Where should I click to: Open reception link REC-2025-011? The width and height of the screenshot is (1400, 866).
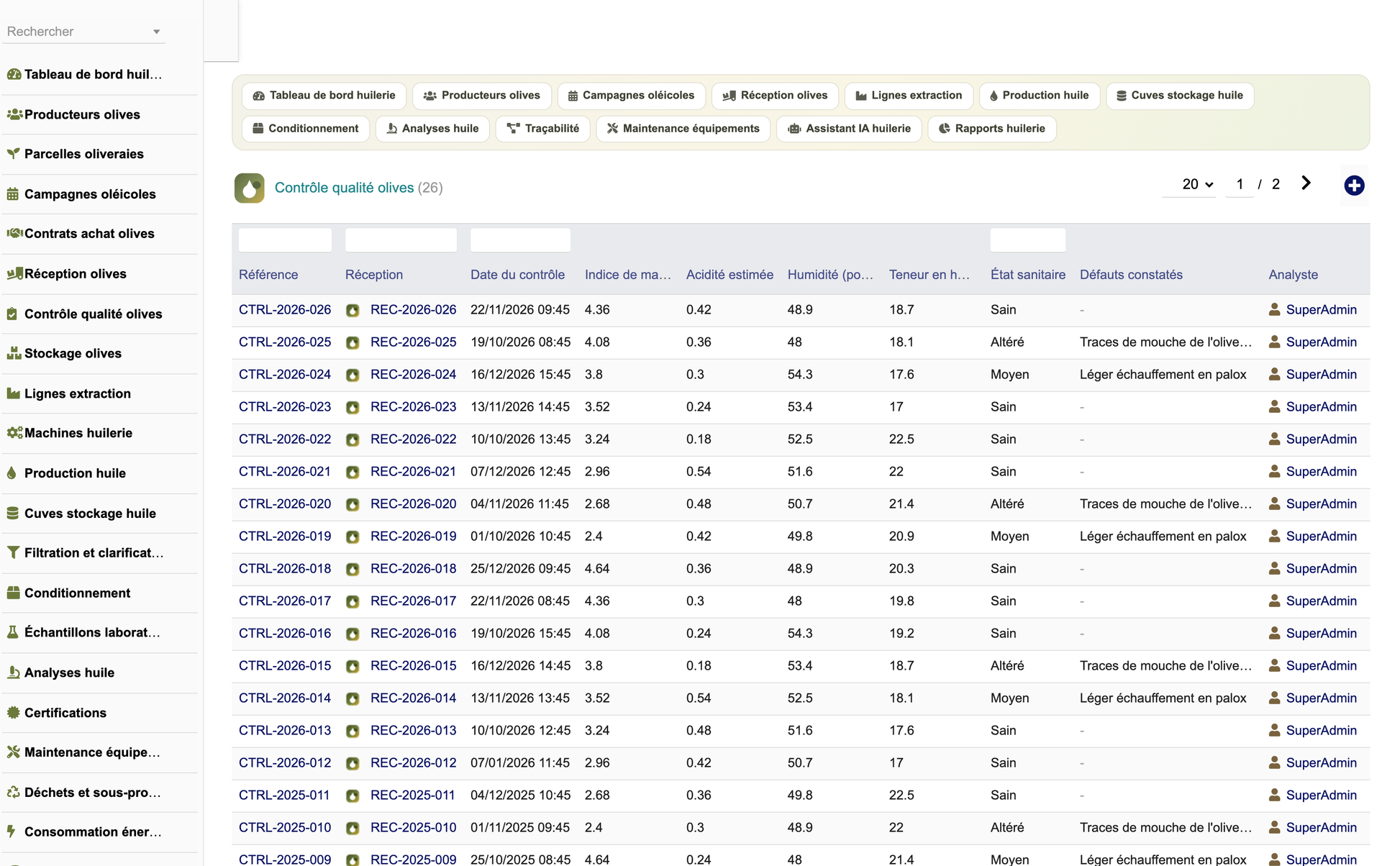point(413,796)
